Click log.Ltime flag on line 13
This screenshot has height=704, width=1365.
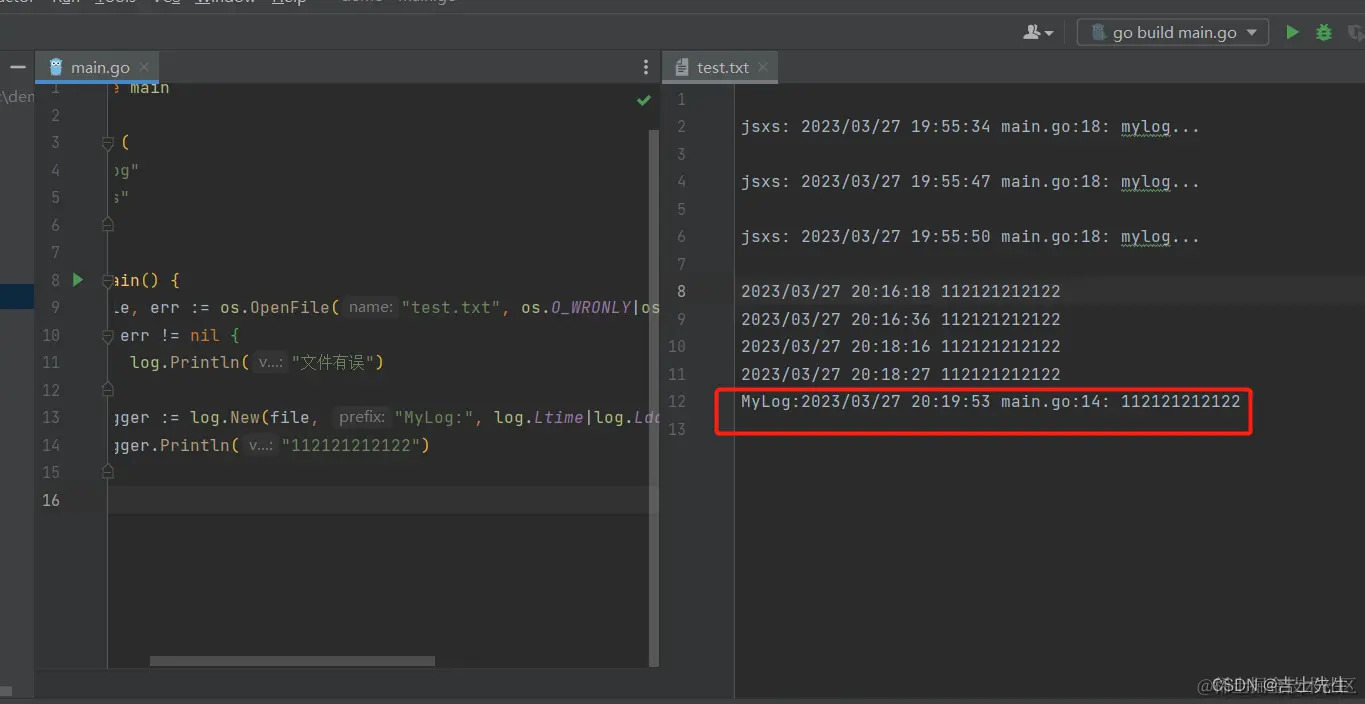[x=539, y=418]
